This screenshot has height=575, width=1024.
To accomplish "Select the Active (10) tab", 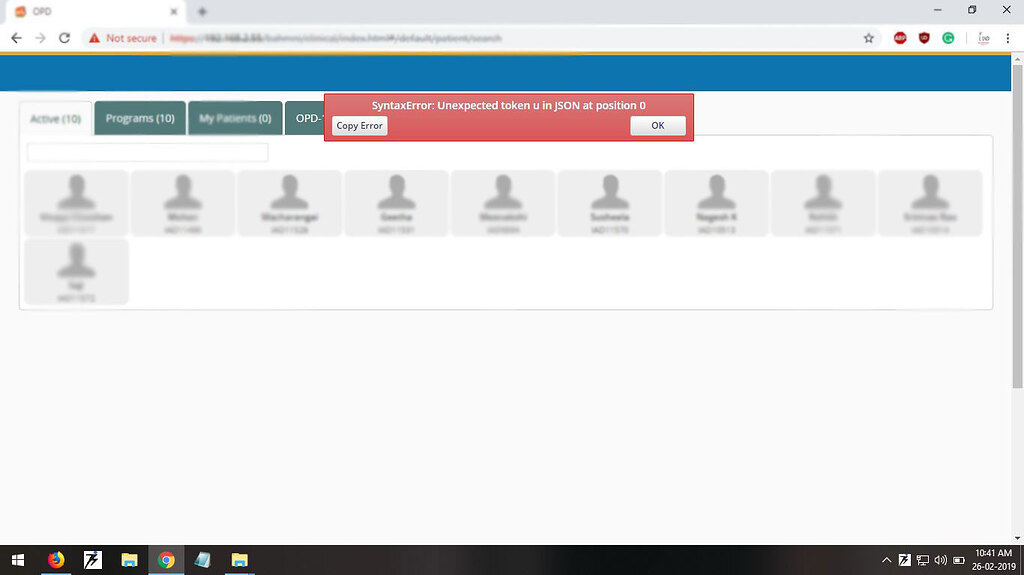I will click(x=55, y=119).
